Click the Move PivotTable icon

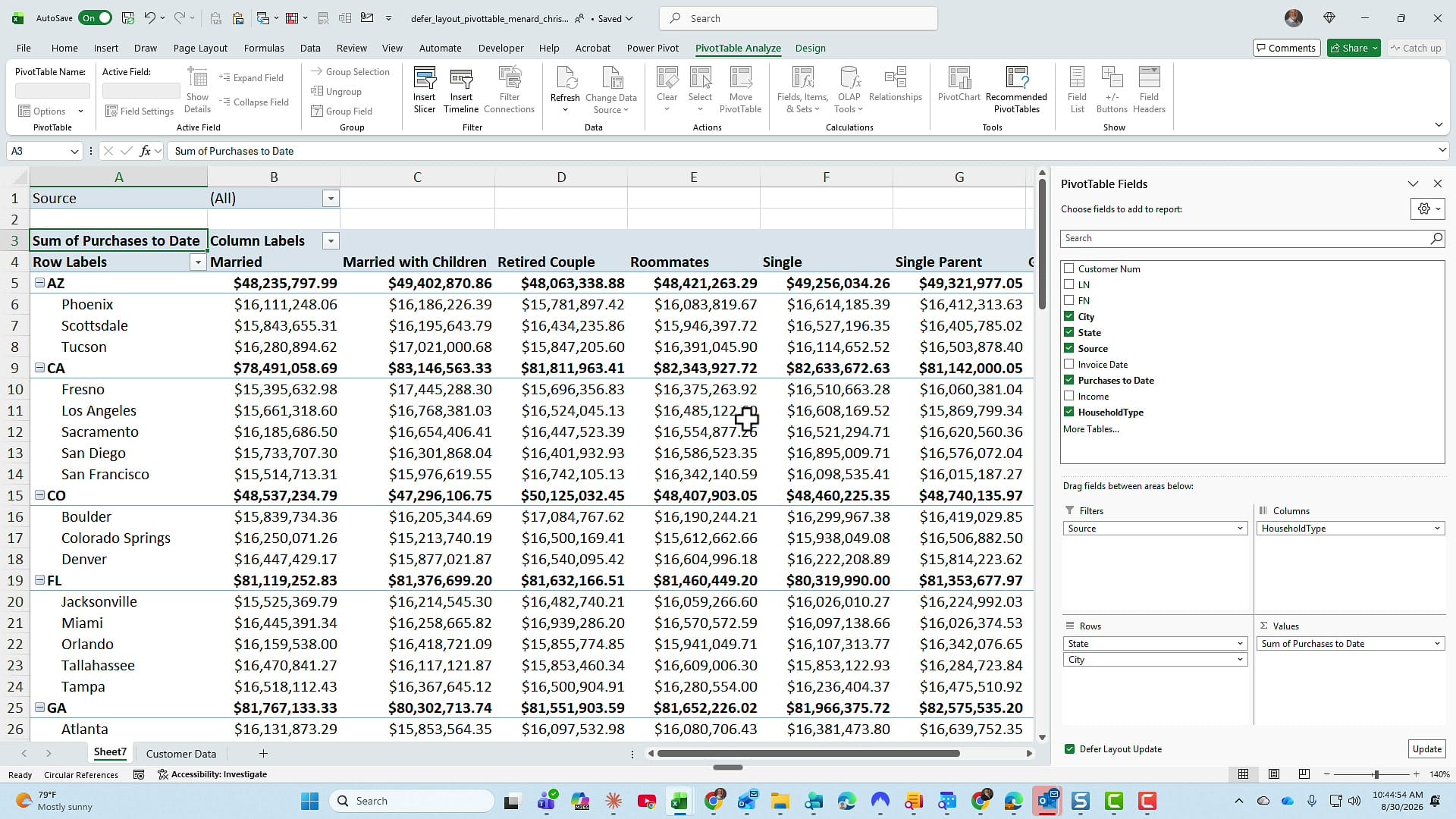click(x=740, y=89)
